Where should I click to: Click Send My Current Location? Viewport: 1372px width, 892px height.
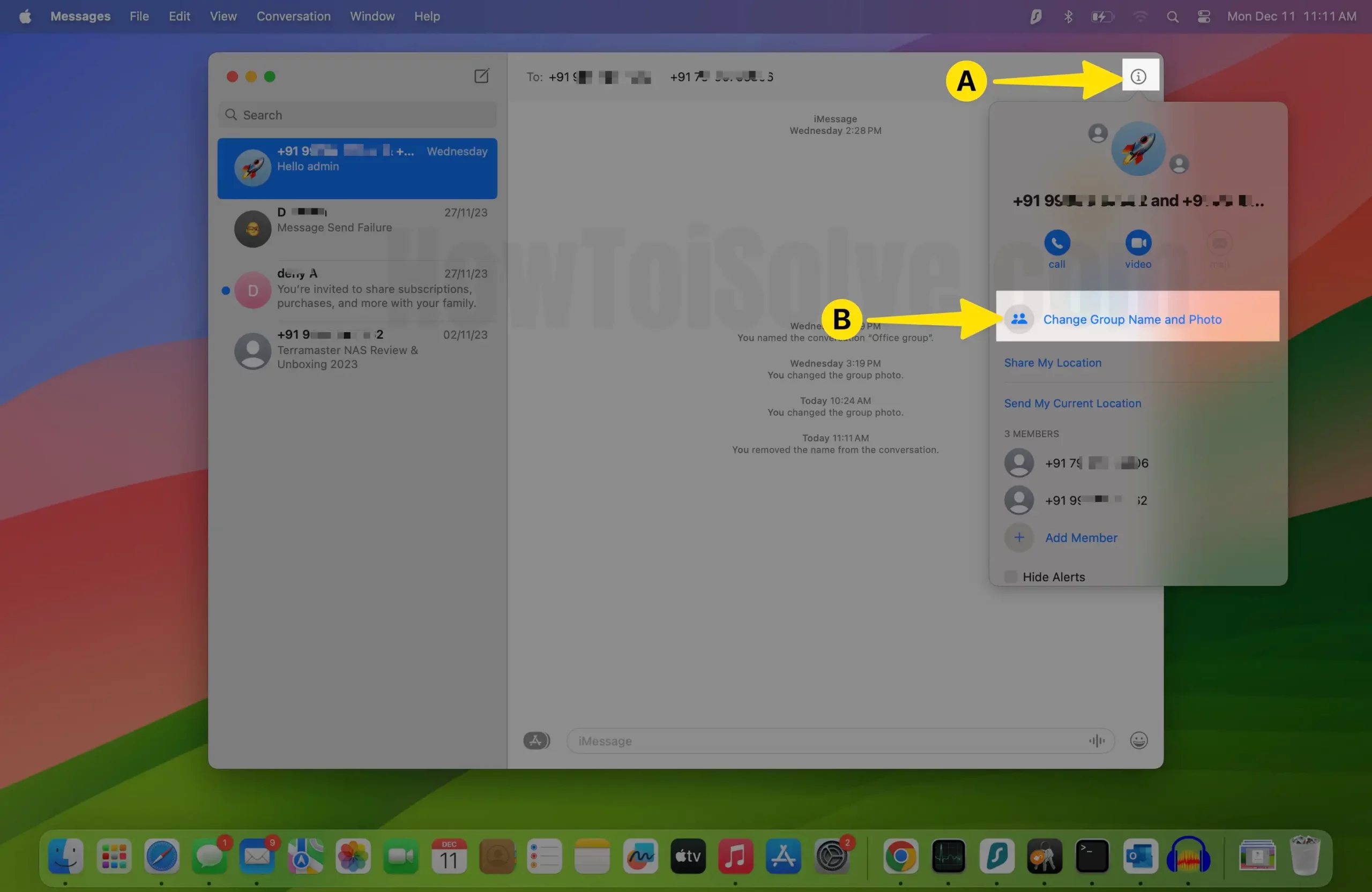(x=1072, y=403)
